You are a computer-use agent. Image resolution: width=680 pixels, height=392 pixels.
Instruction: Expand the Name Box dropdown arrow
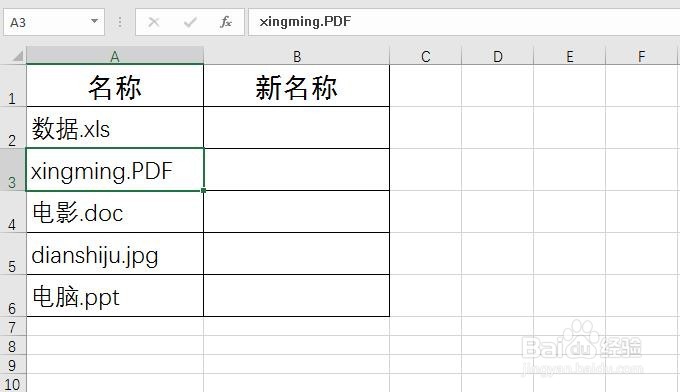(94, 21)
